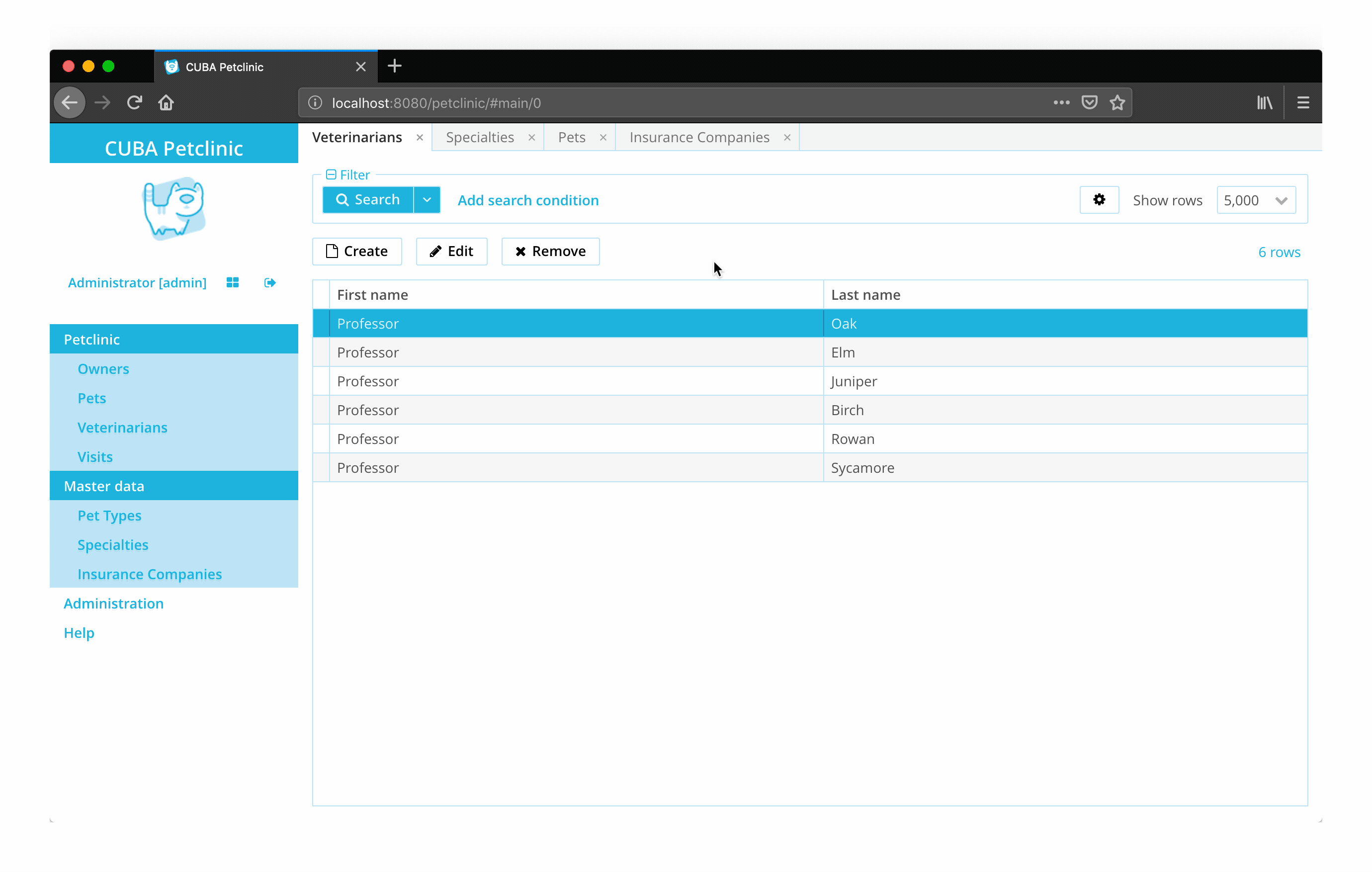Open the Show rows 5,000 dropdown
Screen dimensions: 1372x872
(x=1256, y=200)
